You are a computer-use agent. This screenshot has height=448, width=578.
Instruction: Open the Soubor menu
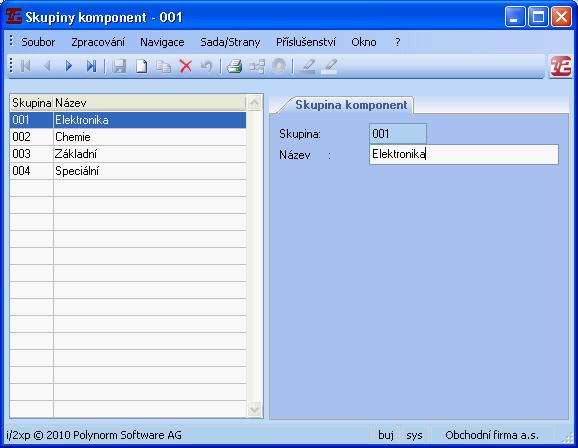coord(38,42)
